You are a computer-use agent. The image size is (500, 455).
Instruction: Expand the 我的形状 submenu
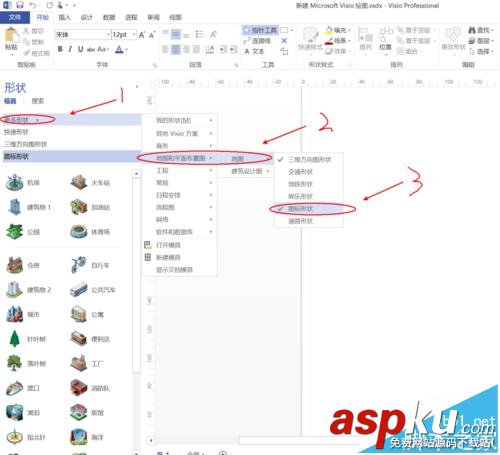tap(180, 120)
